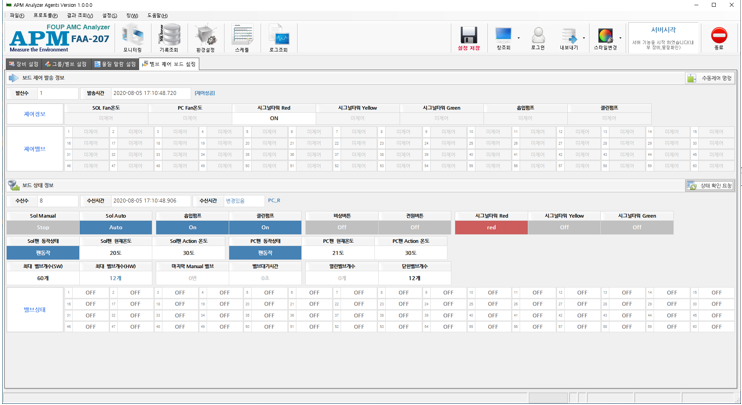Toggle the 흡입펌프 On state button
This screenshot has height=405, width=742.
coord(192,227)
